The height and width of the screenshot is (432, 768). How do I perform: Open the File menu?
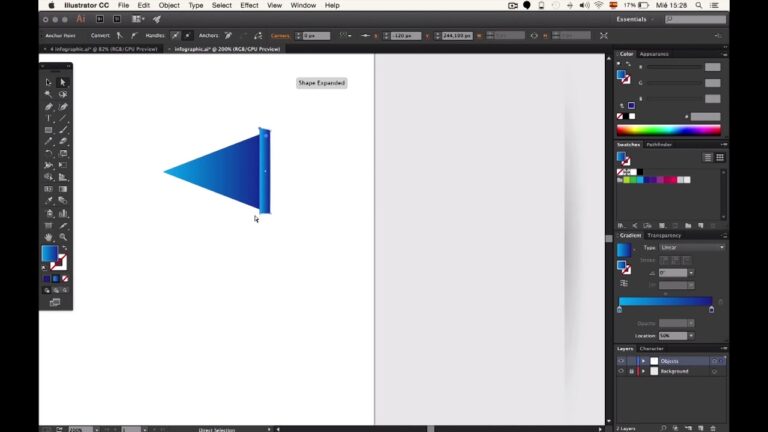pyautogui.click(x=123, y=5)
